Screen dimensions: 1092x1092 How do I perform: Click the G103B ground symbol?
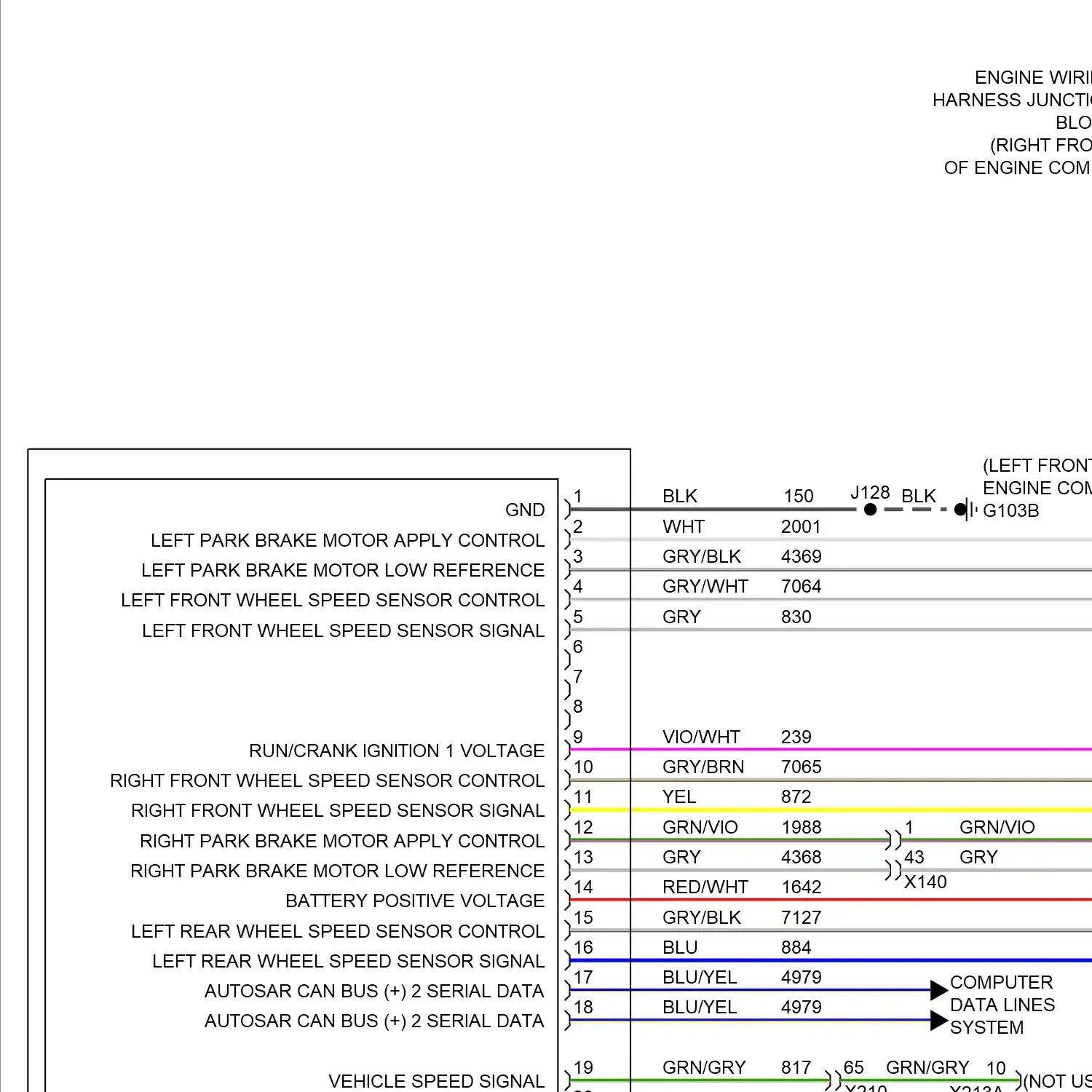coord(966,509)
